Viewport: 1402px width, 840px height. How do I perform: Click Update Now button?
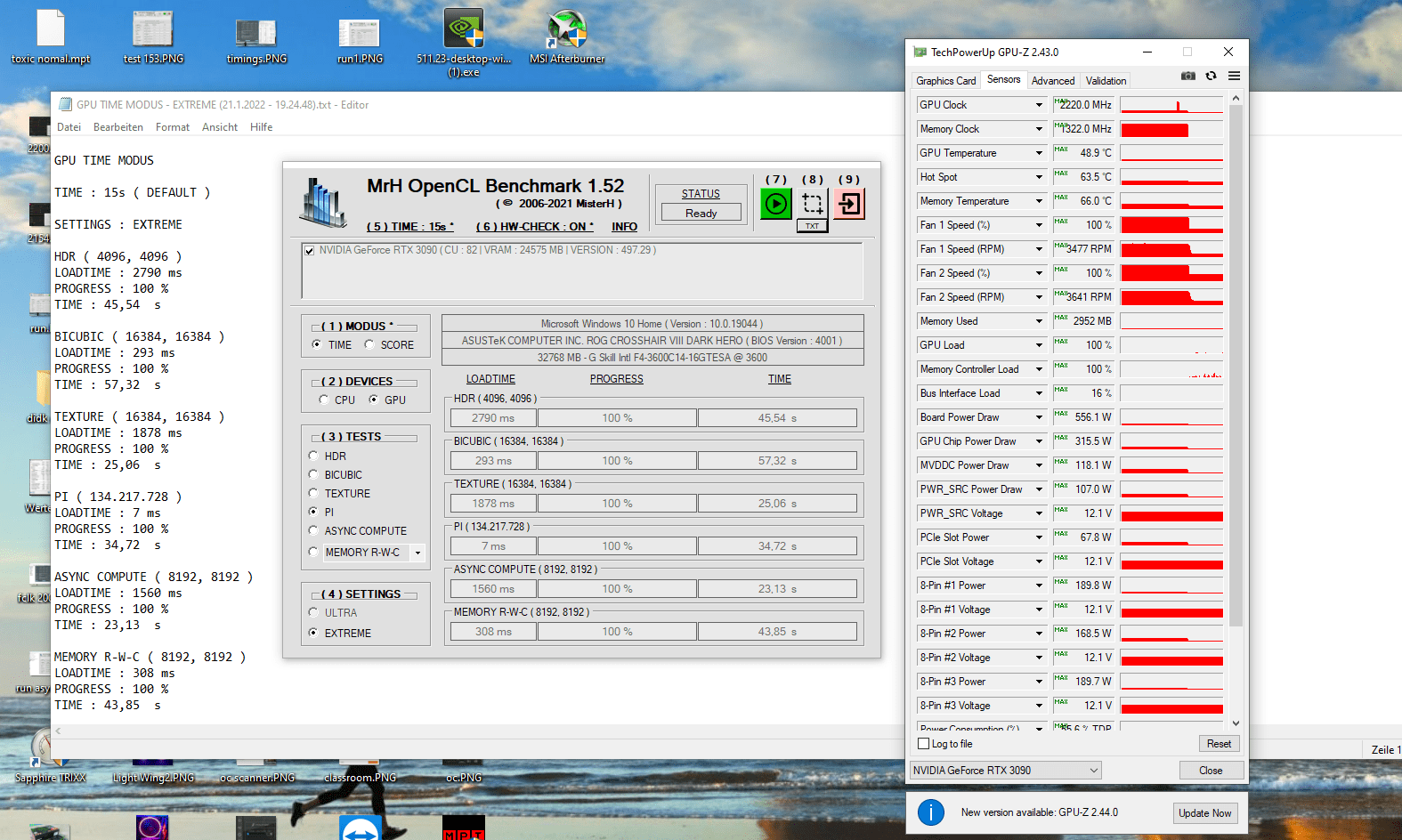(1205, 813)
